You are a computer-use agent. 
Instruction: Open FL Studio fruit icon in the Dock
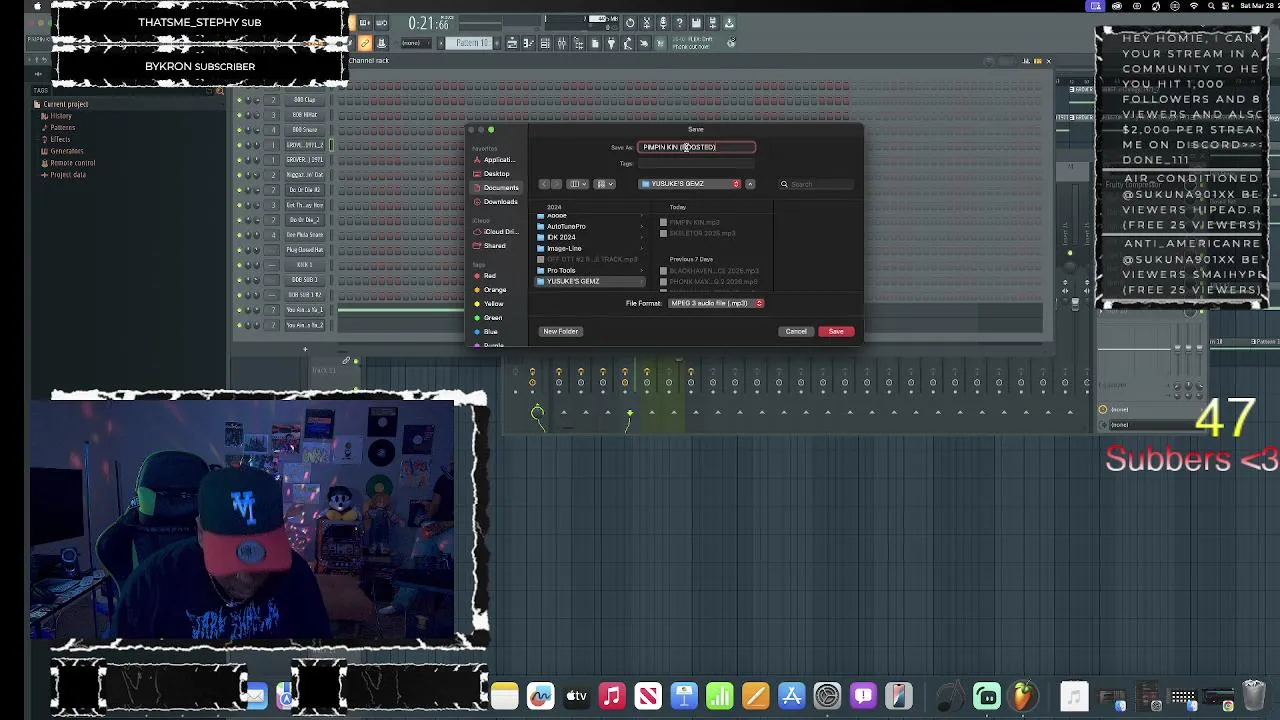(1022, 696)
